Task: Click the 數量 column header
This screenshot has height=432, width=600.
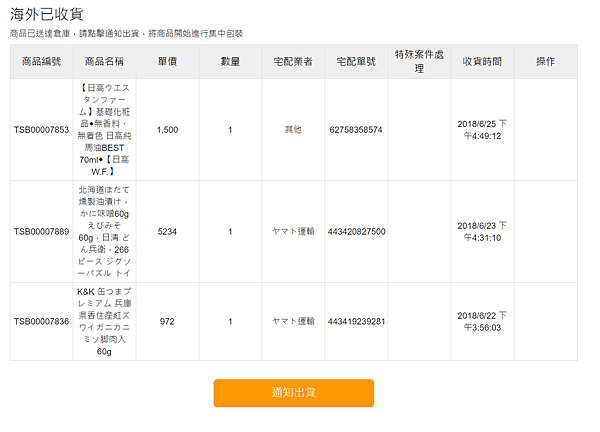Action: (230, 62)
